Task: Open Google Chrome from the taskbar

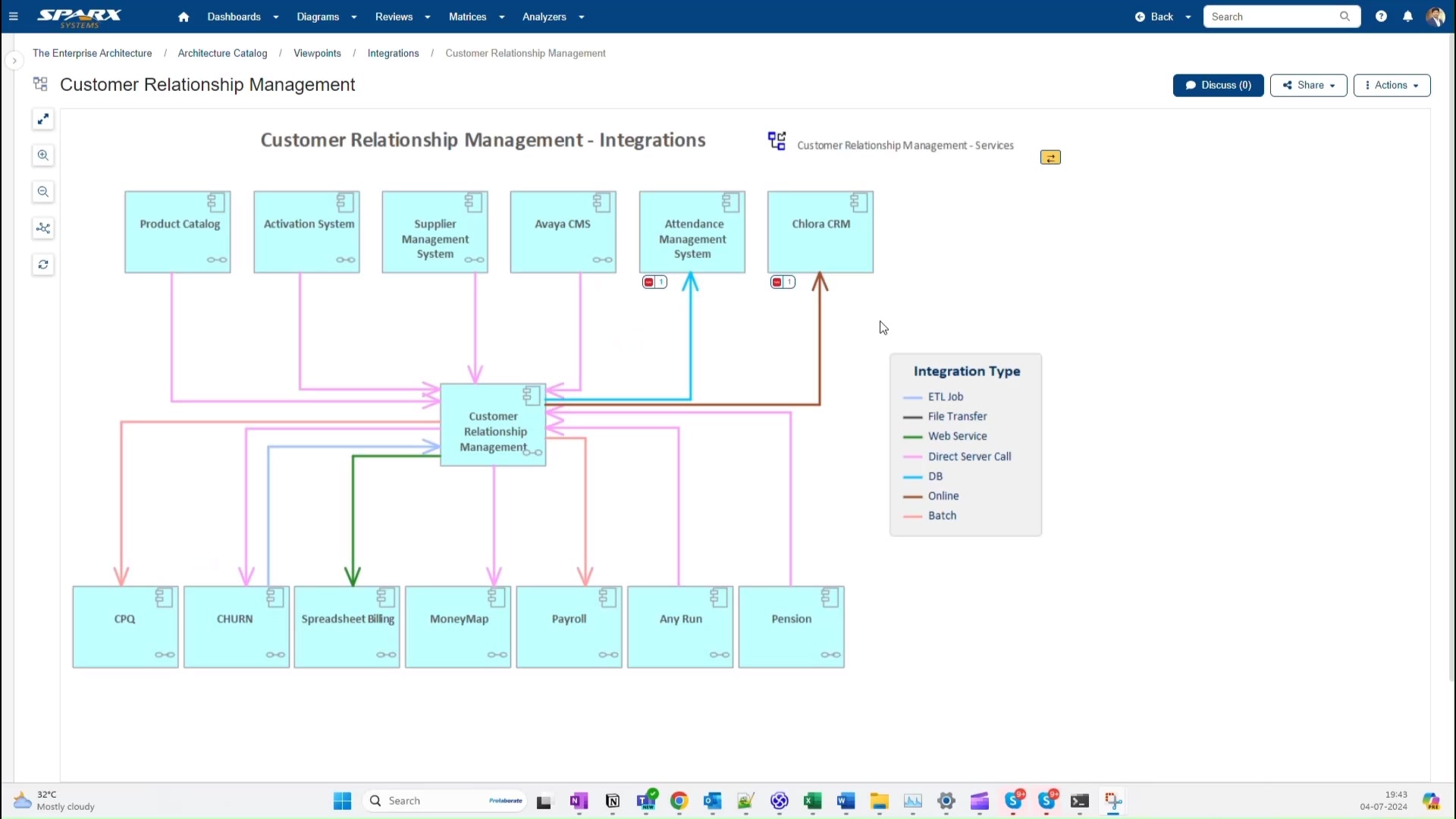Action: coord(679,801)
